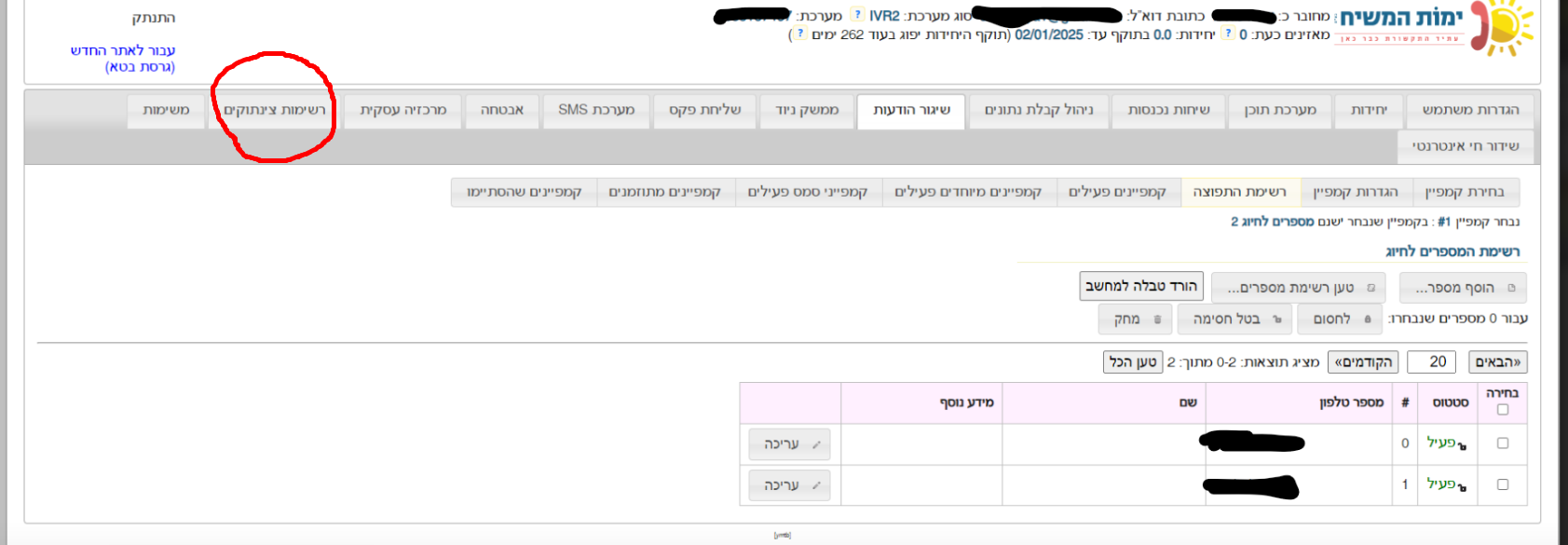This screenshot has height=545, width=1568.
Task: Click the רשימת המספרים לחיוג heading
Action: (x=1452, y=252)
